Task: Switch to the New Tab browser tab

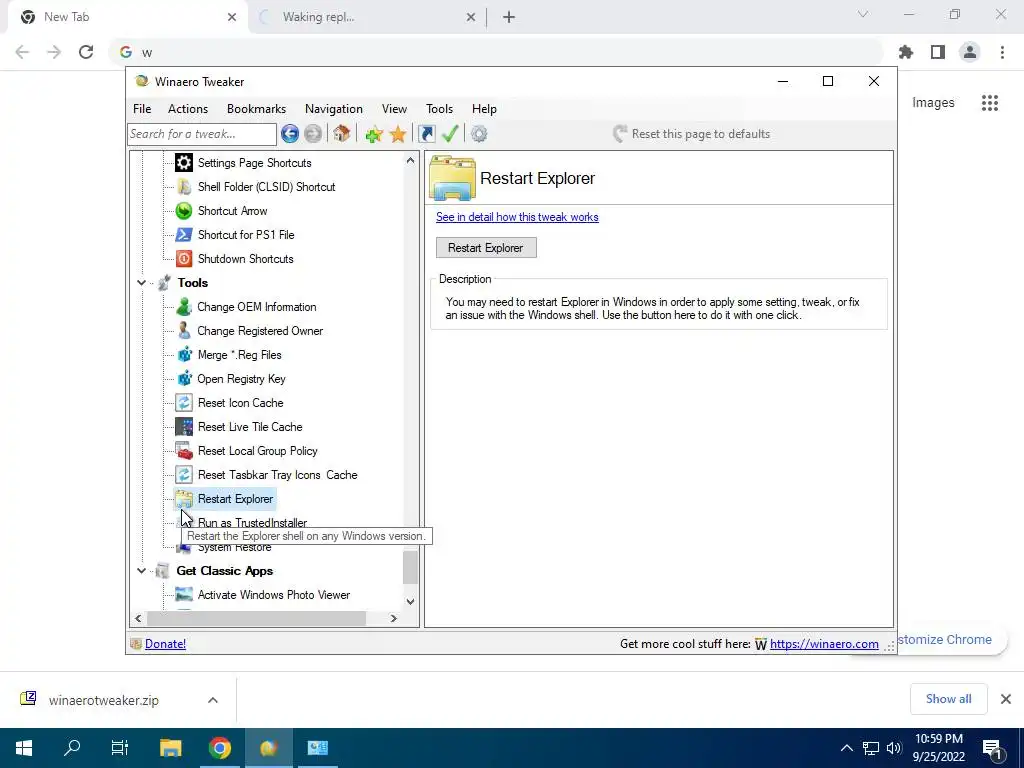Action: (x=128, y=17)
